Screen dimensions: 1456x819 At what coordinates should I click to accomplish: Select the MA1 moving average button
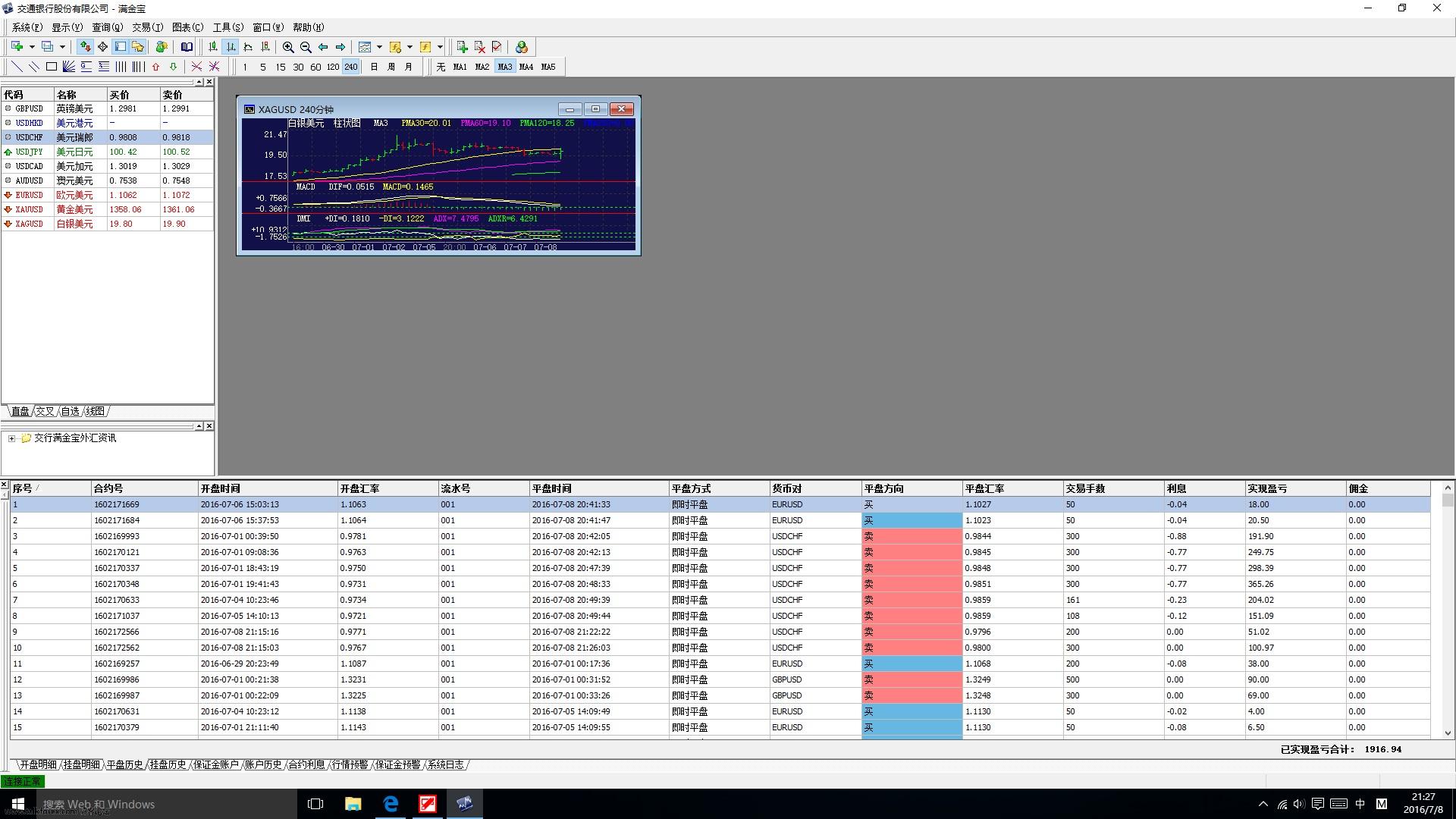coord(460,67)
